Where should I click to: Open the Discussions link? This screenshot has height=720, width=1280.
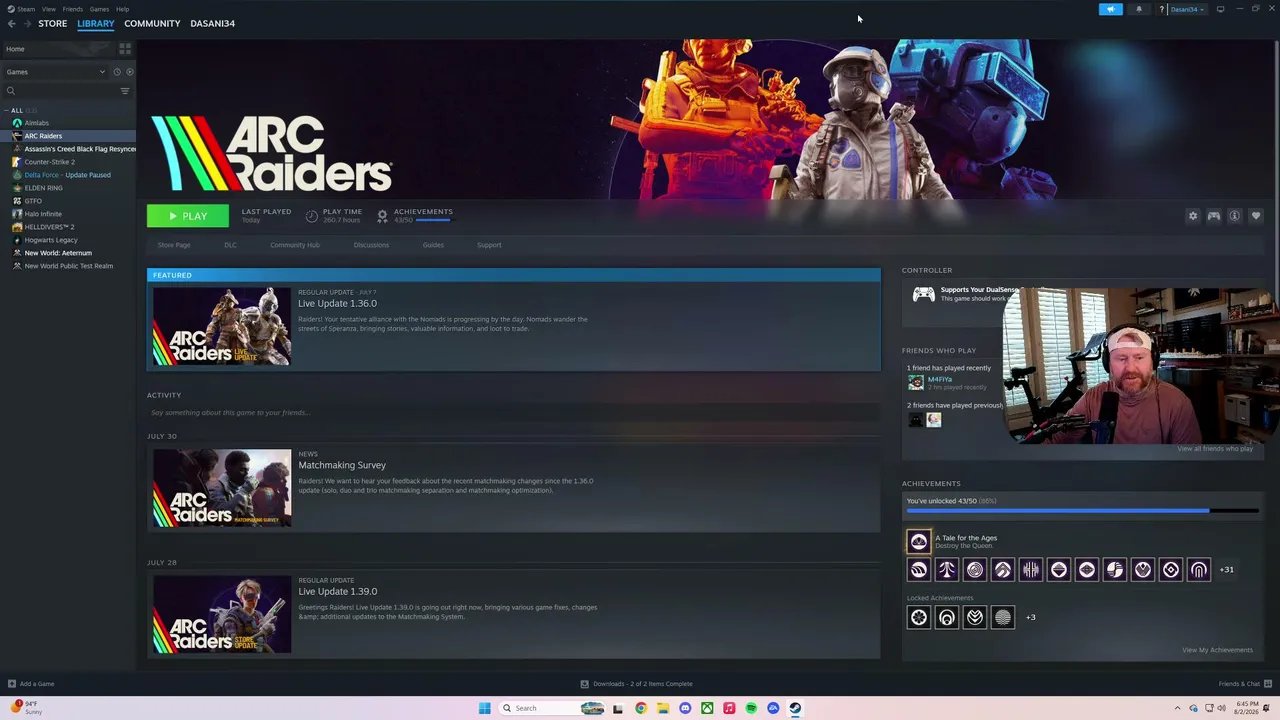(x=371, y=245)
